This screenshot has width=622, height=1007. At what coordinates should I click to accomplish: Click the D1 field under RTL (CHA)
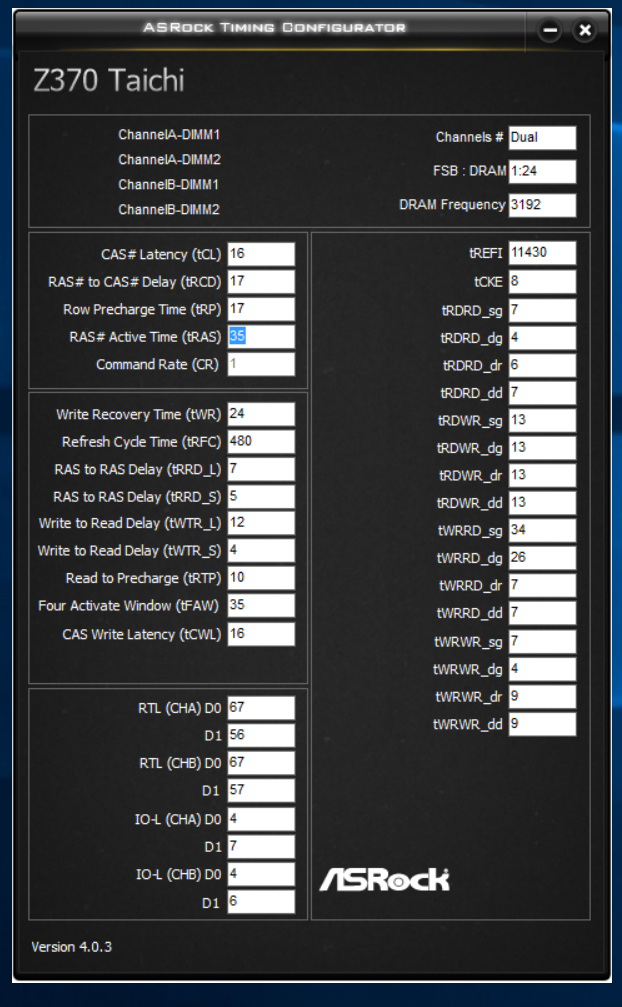(x=261, y=735)
